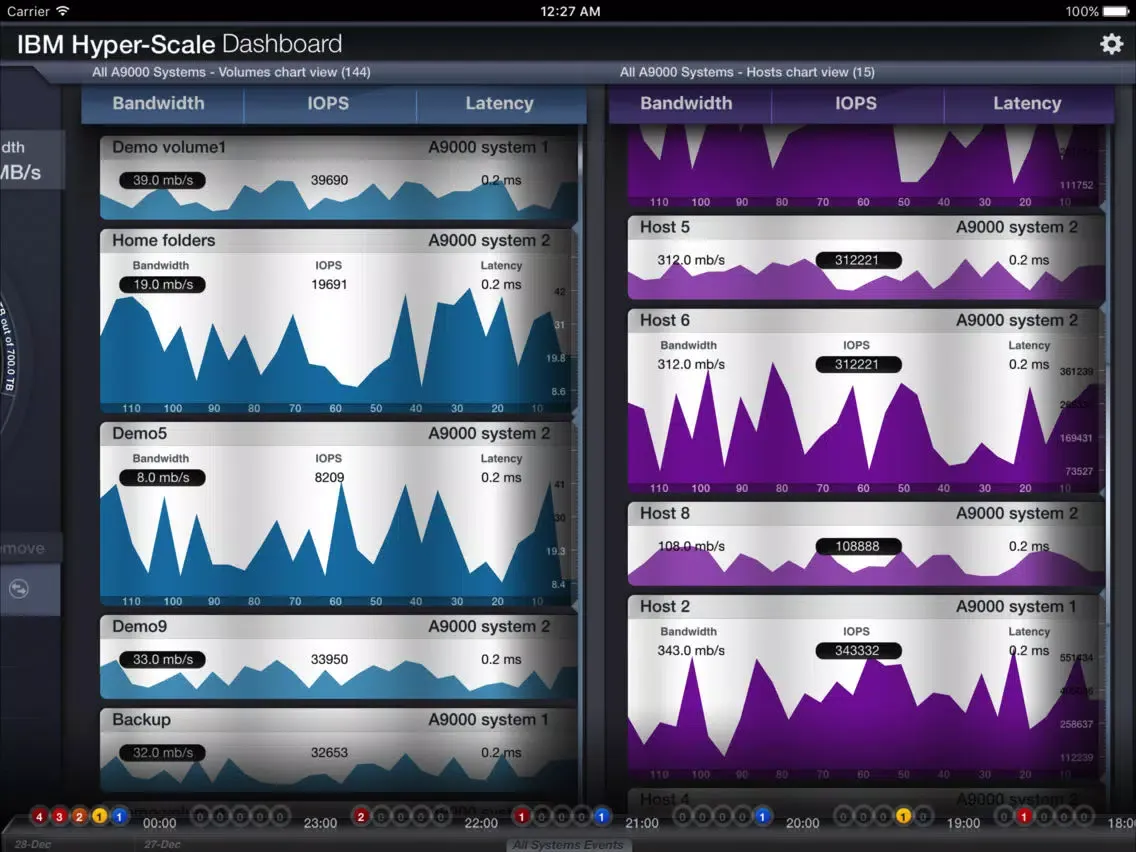Screen dimensions: 1136x852
Task: Select the blue 1 badge before 20:00
Action: pyautogui.click(x=762, y=816)
